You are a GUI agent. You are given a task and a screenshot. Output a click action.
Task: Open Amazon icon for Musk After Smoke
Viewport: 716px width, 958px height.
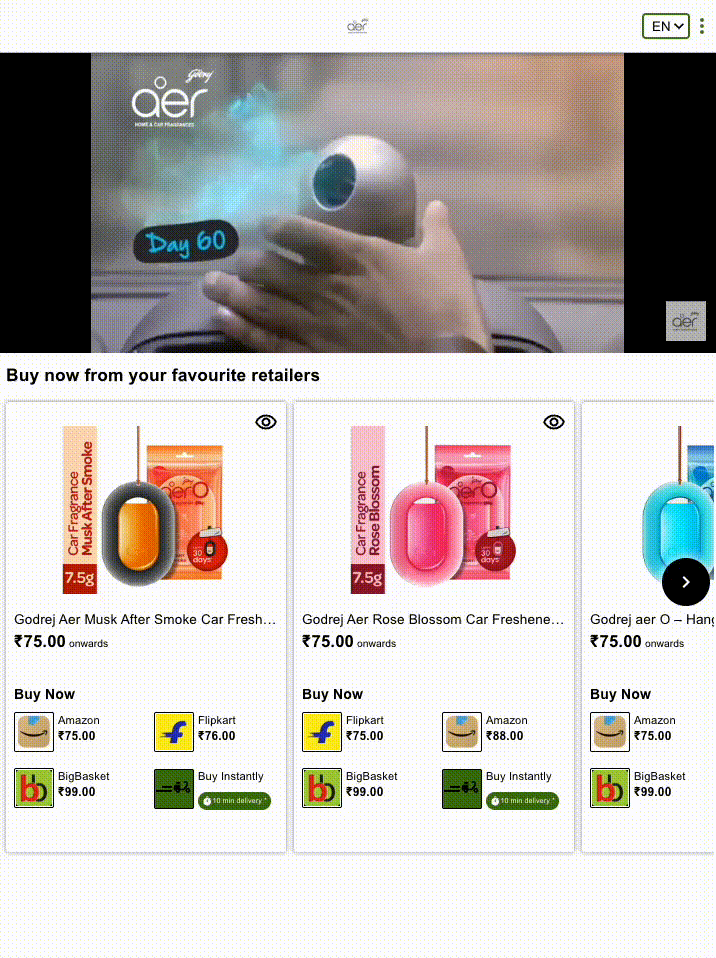(x=34, y=731)
